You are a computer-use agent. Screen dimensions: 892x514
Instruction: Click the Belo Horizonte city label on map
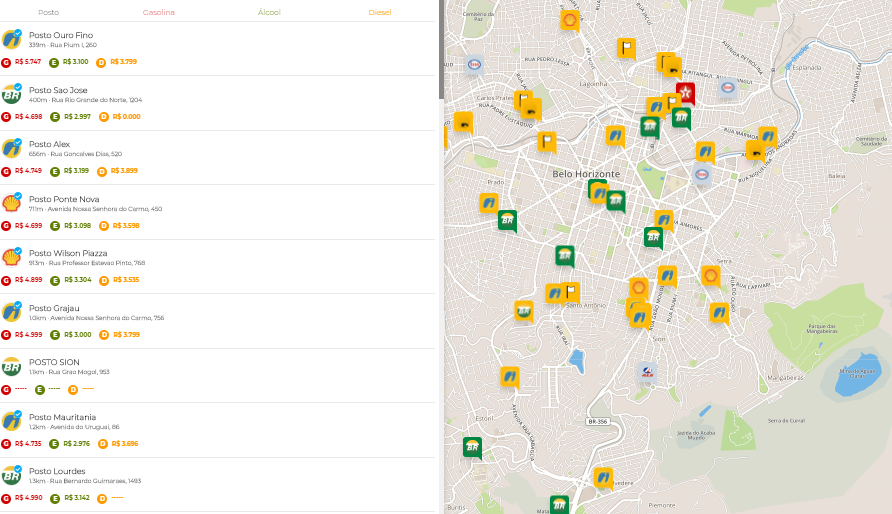point(586,174)
